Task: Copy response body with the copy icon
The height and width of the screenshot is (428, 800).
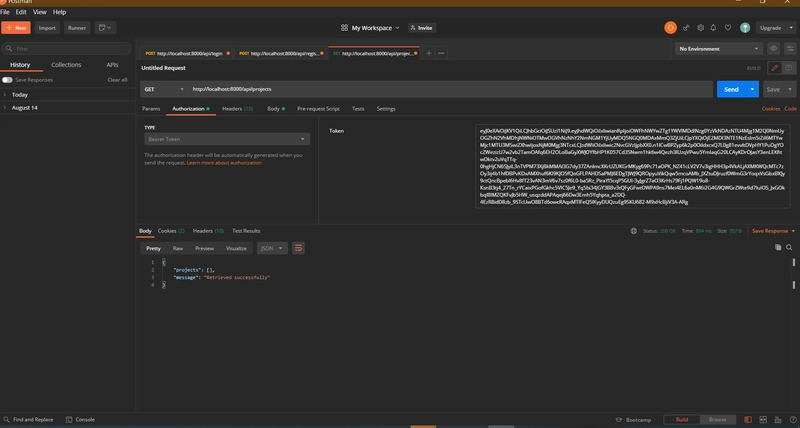Action: tap(778, 247)
